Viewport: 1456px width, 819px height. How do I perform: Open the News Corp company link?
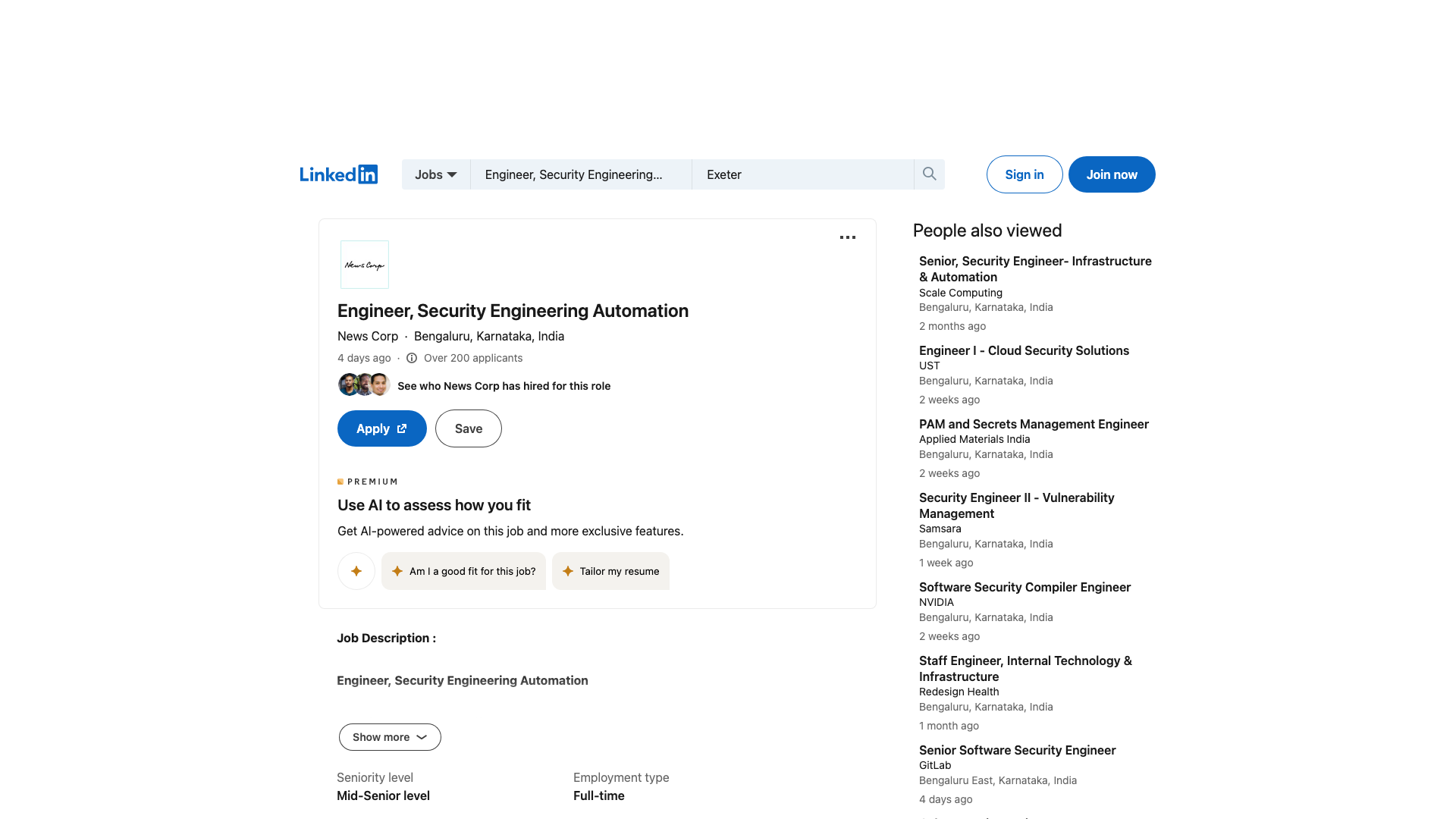tap(368, 336)
